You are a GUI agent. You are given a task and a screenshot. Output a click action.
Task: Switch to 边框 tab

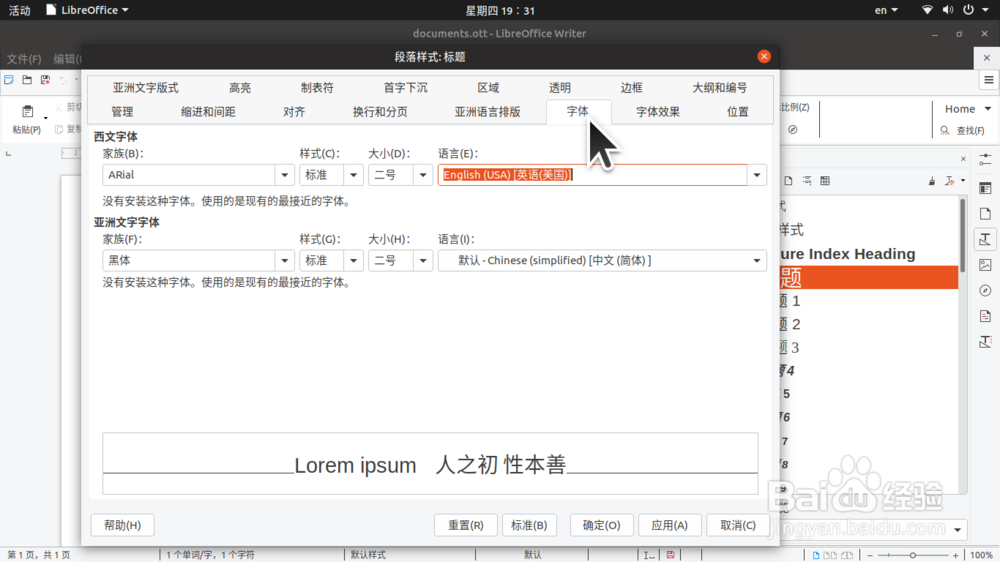631,87
